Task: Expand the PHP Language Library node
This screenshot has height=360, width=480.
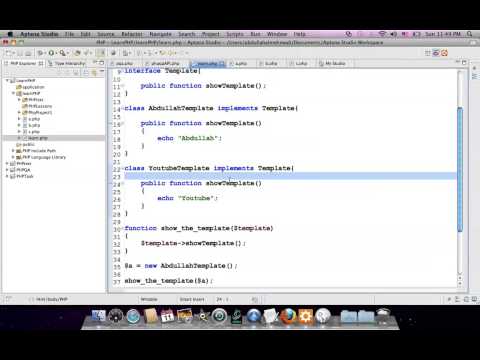Action: (13, 157)
